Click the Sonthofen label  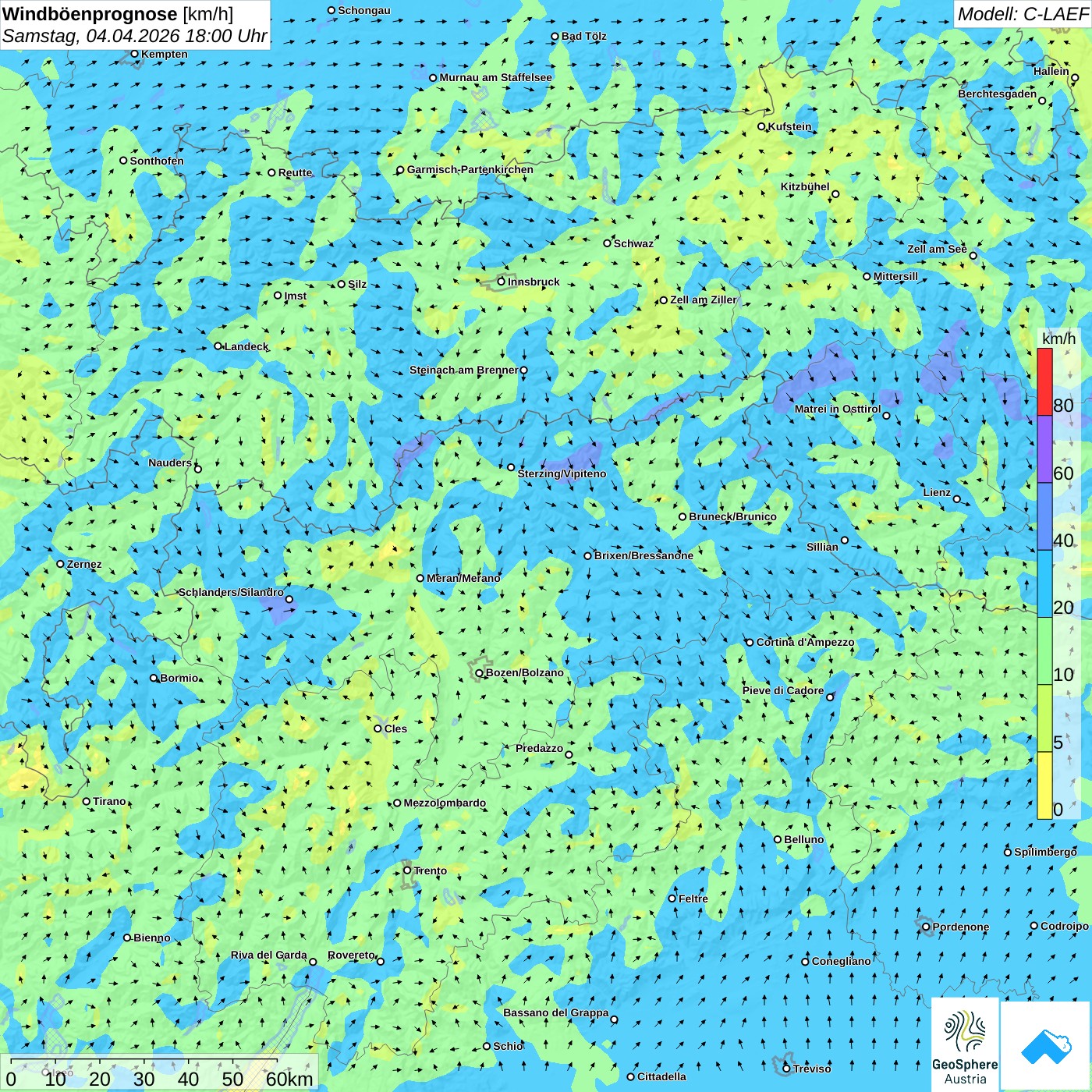157,161
